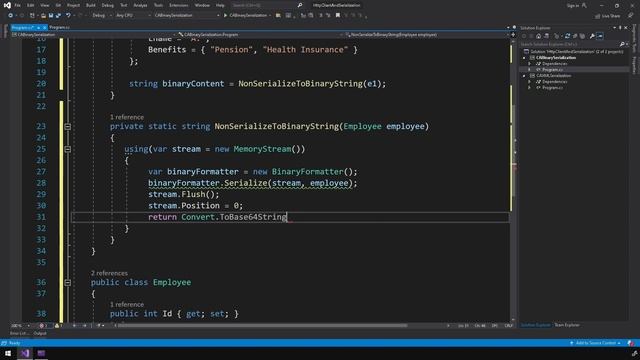Screen dimensions: 640x360
Task: Expand Program.cs under CAXMLSerialization
Action: point(529,88)
